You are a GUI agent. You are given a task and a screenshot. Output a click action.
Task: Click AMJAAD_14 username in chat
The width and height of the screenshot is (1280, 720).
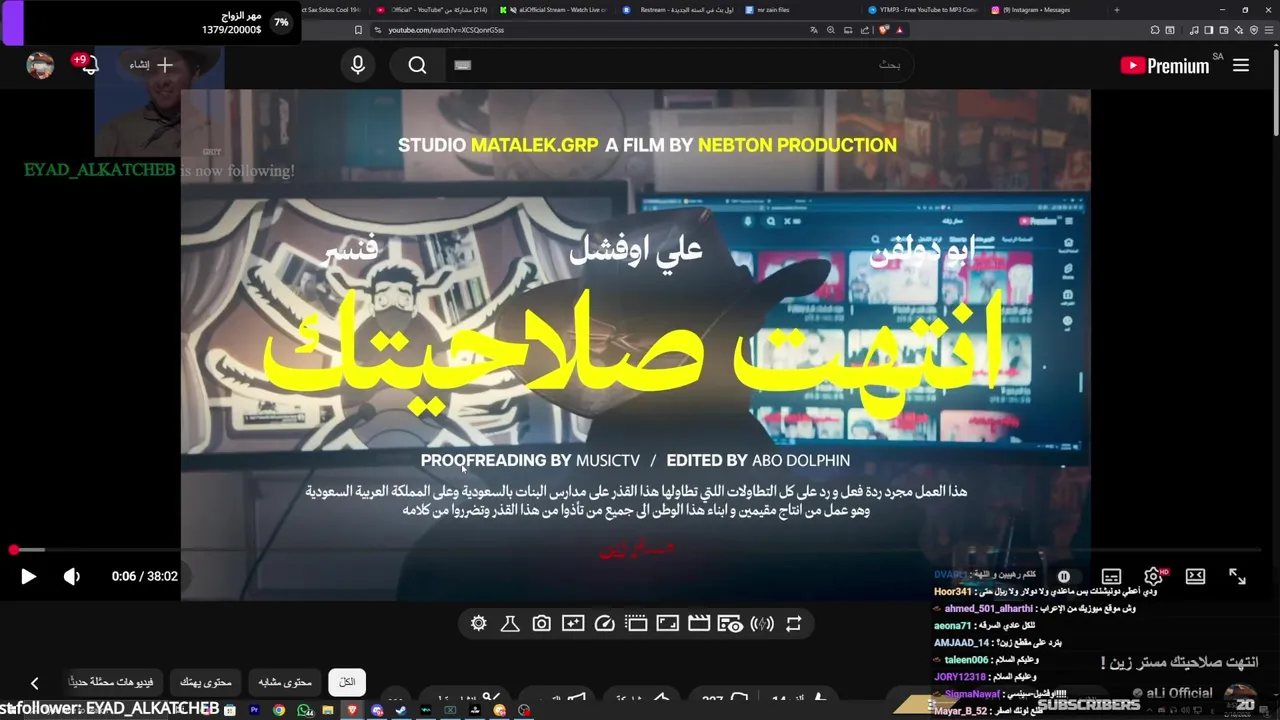[x=961, y=643]
